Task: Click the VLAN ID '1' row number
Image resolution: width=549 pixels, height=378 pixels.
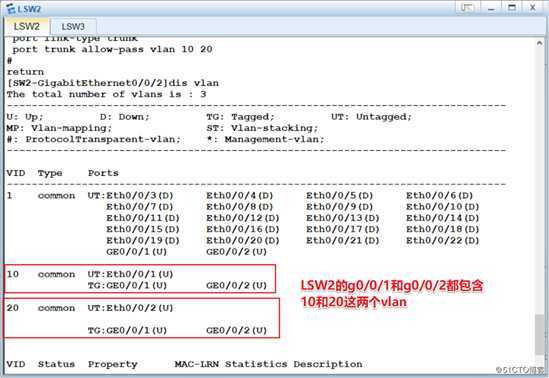Action: [x=9, y=195]
